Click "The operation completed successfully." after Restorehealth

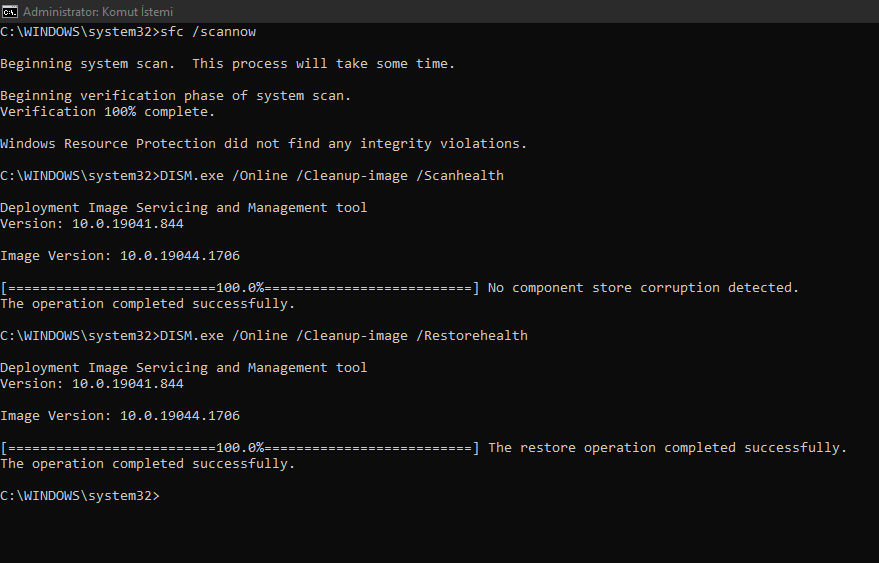(x=147, y=464)
